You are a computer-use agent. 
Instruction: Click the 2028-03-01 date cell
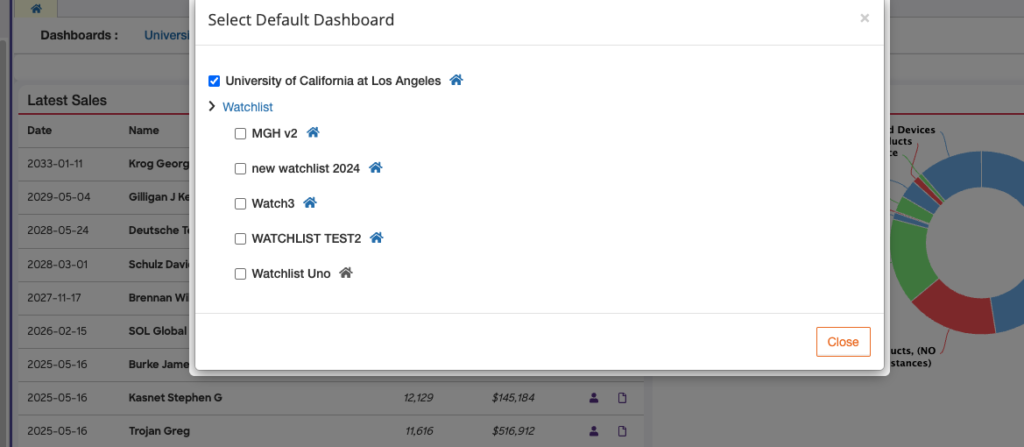click(x=57, y=265)
